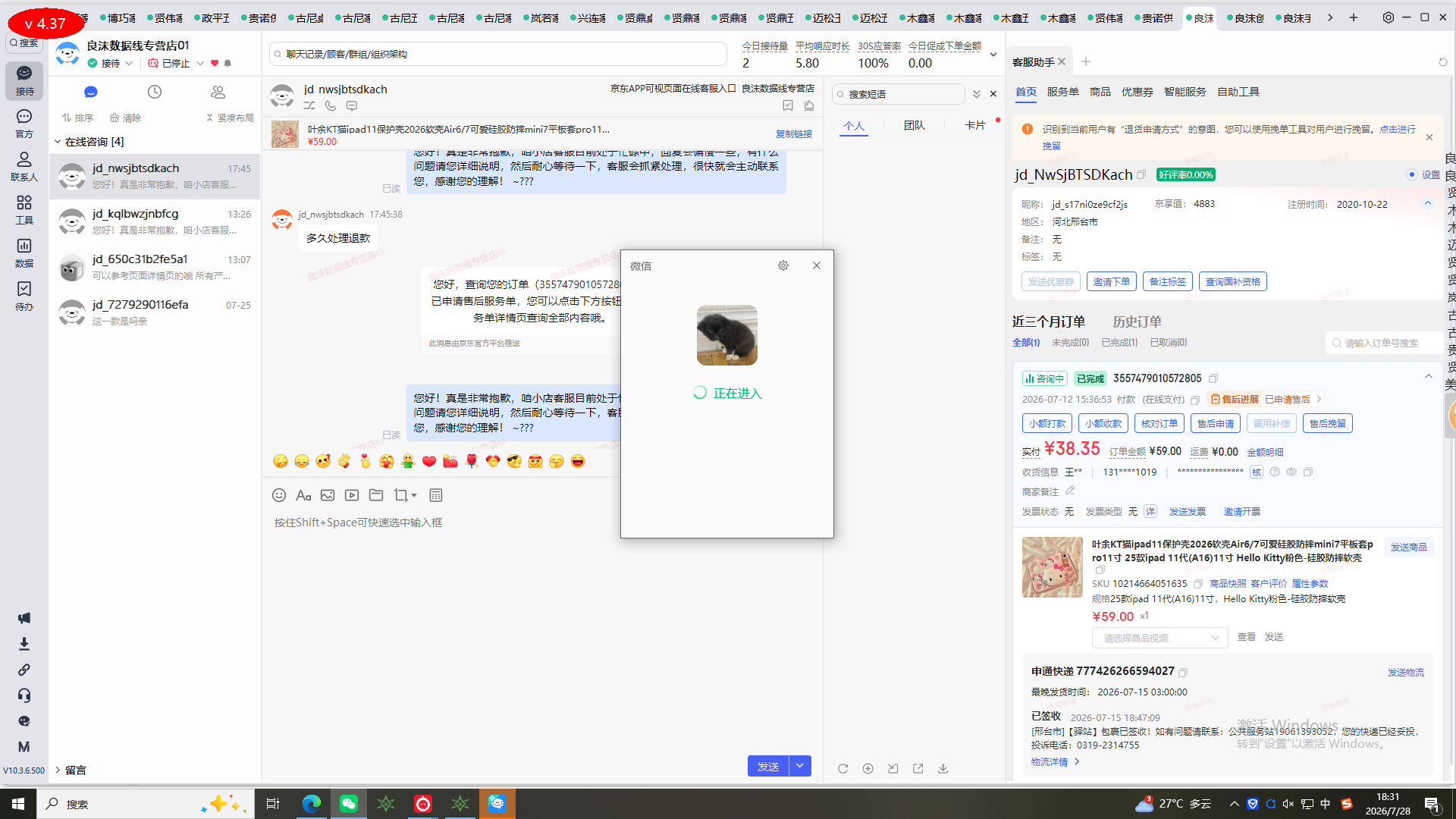1456x819 pixels.
Task: Show the group contacts people icon tab
Action: [218, 92]
